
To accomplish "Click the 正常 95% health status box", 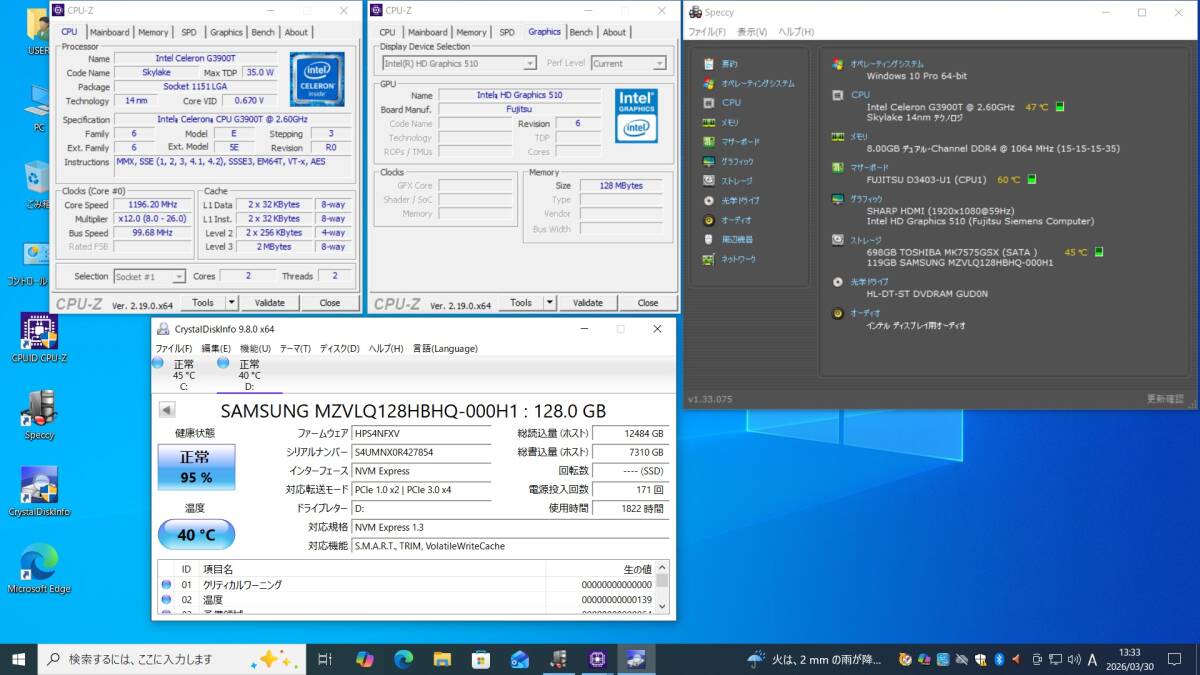I will tap(196, 468).
